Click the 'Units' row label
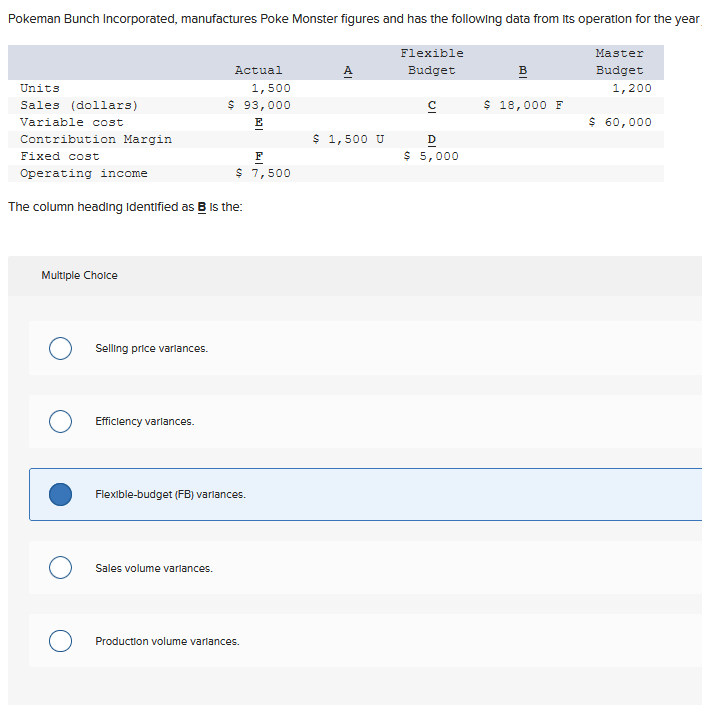This screenshot has width=702, height=705. (40, 88)
